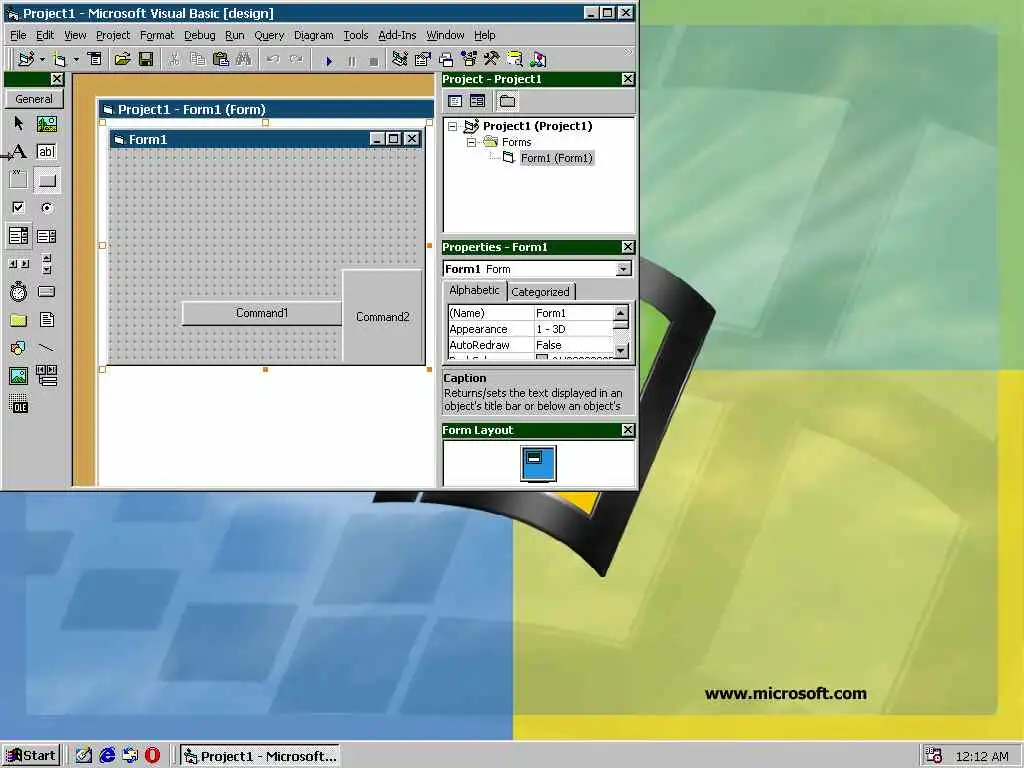Select the ListBox tool in the toolbox

[x=46, y=236]
